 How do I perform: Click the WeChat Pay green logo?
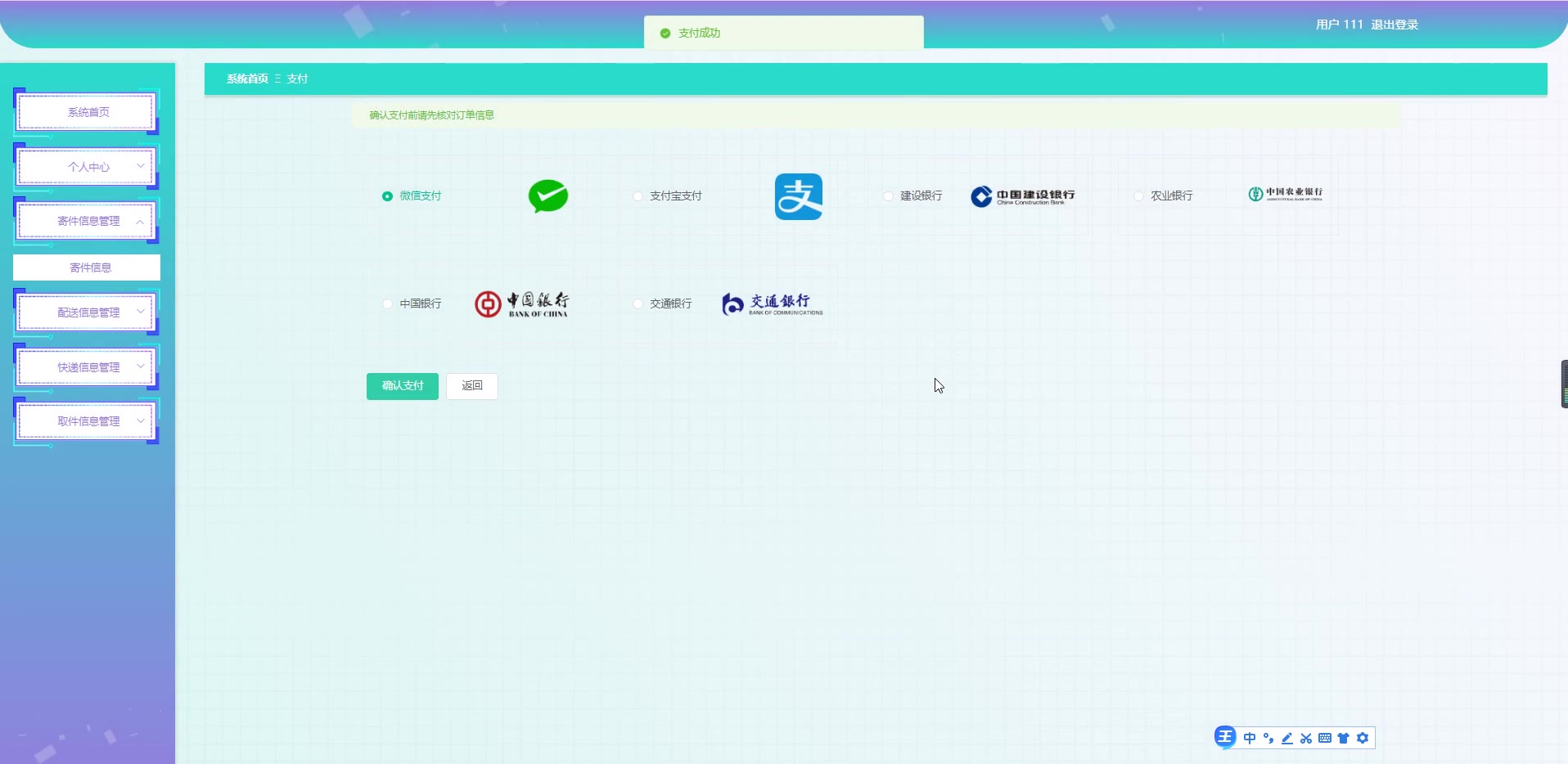click(548, 196)
